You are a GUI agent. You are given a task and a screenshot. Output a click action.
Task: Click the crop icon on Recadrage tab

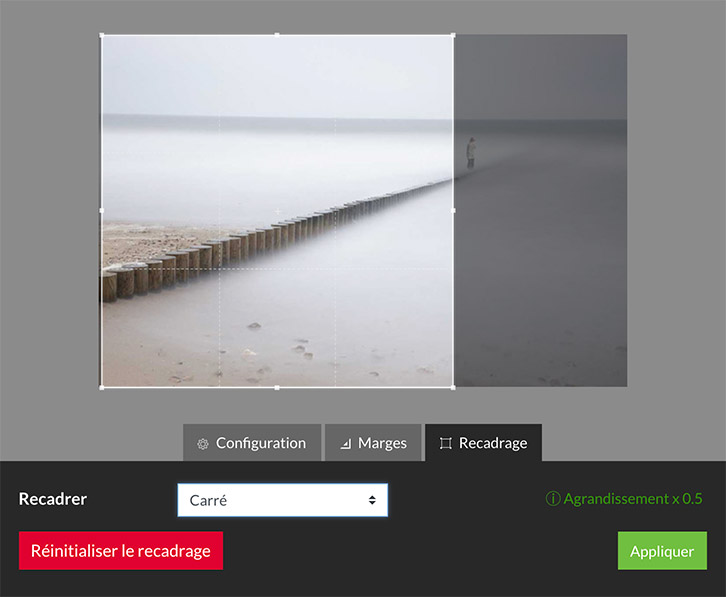(445, 444)
